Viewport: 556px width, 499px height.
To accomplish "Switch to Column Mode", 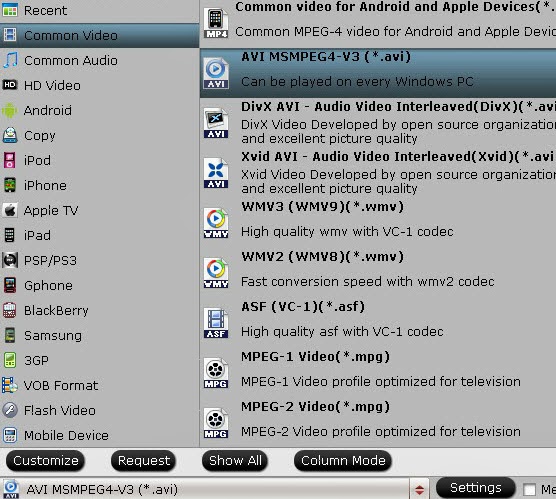I will [x=343, y=461].
